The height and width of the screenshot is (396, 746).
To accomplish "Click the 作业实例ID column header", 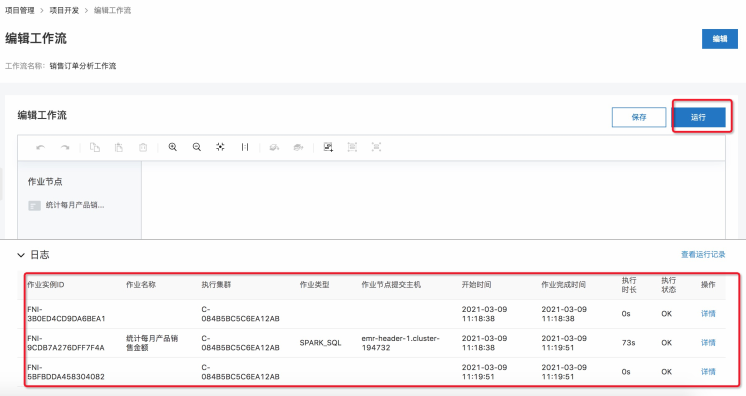I will point(46,285).
